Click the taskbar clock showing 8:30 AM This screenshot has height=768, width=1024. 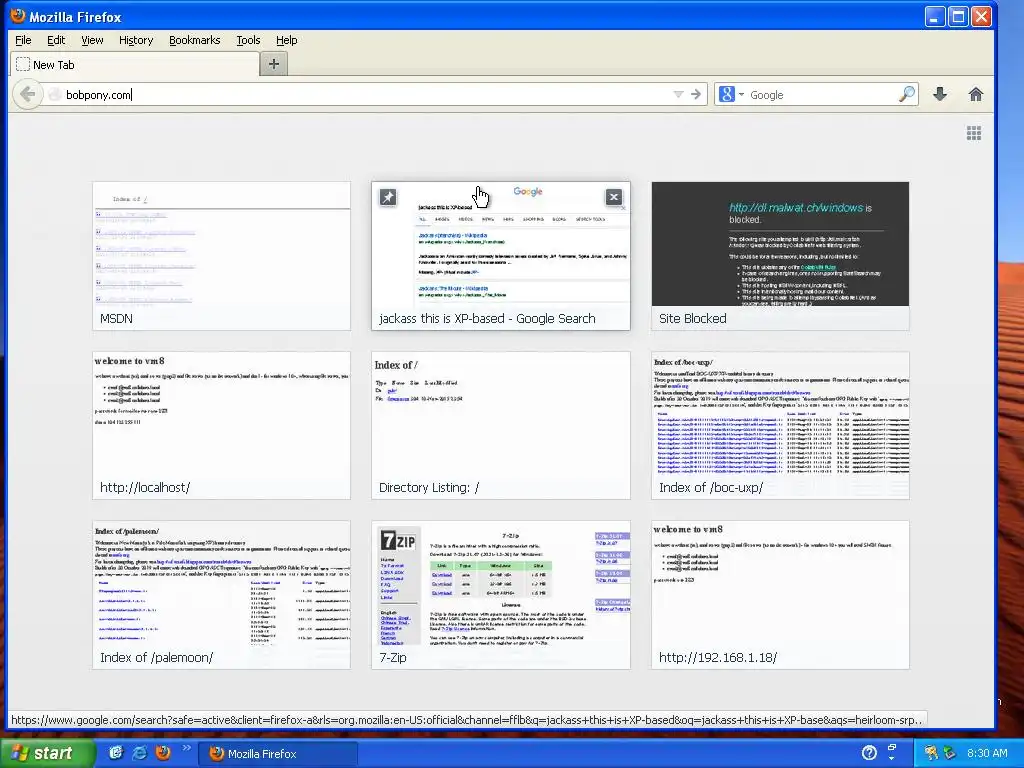987,753
